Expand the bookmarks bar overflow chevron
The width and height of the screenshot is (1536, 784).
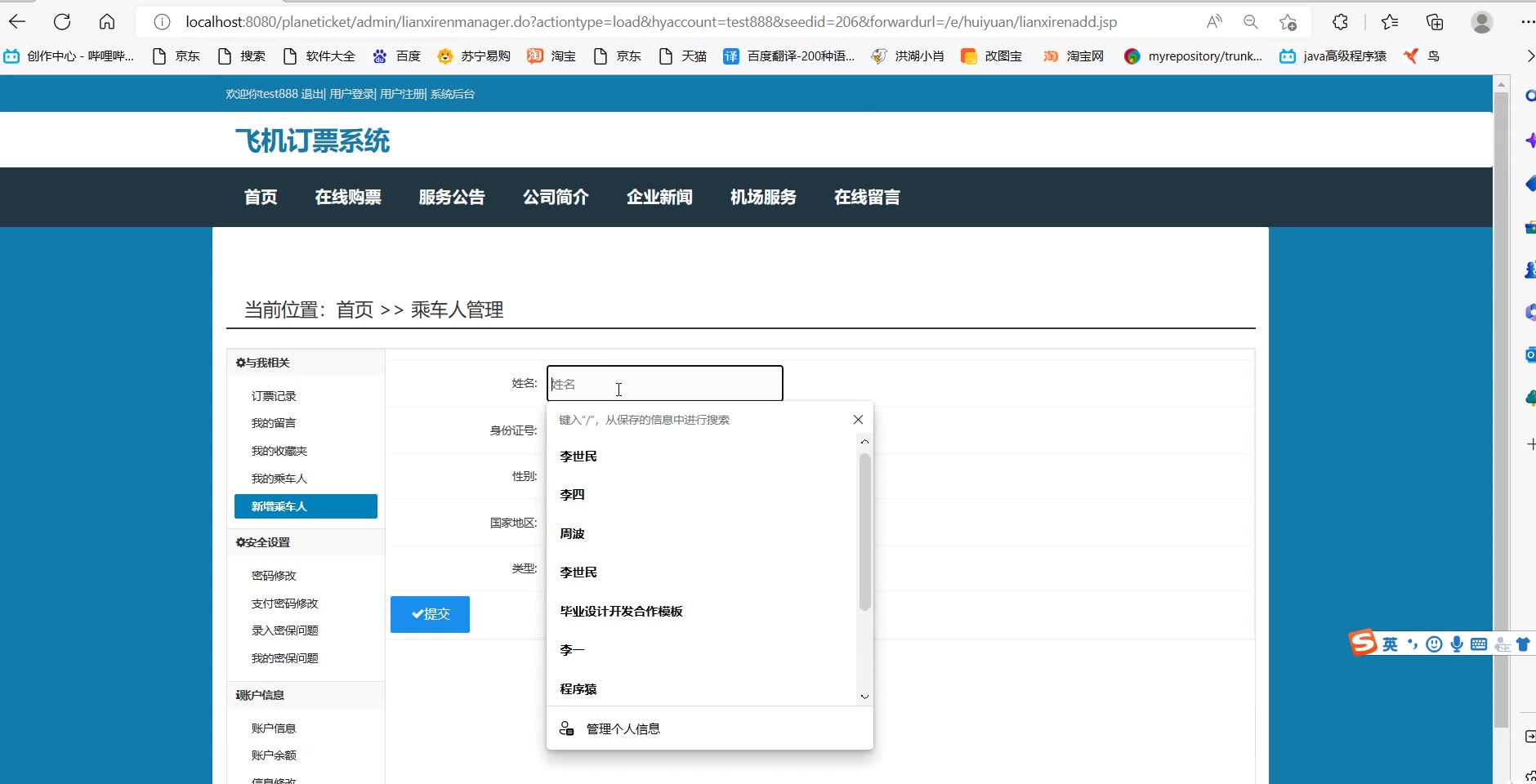click(1529, 56)
